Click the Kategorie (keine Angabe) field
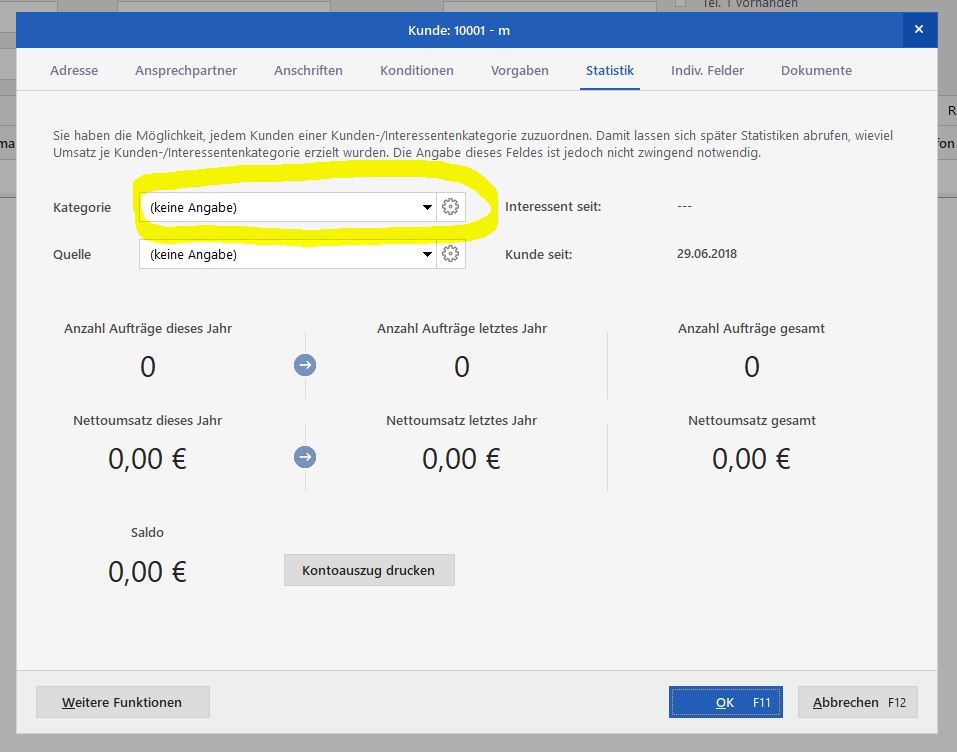 pos(287,207)
